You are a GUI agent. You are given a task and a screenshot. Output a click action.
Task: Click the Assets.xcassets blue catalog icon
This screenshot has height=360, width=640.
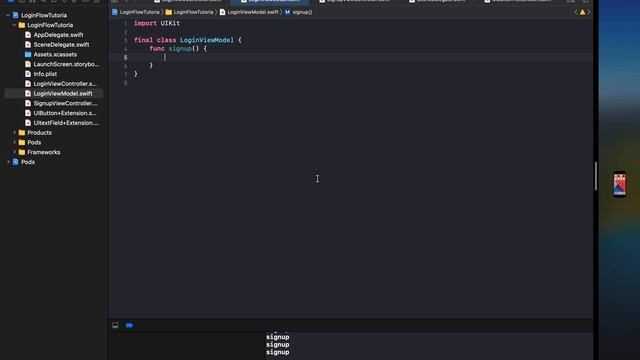pyautogui.click(x=28, y=54)
